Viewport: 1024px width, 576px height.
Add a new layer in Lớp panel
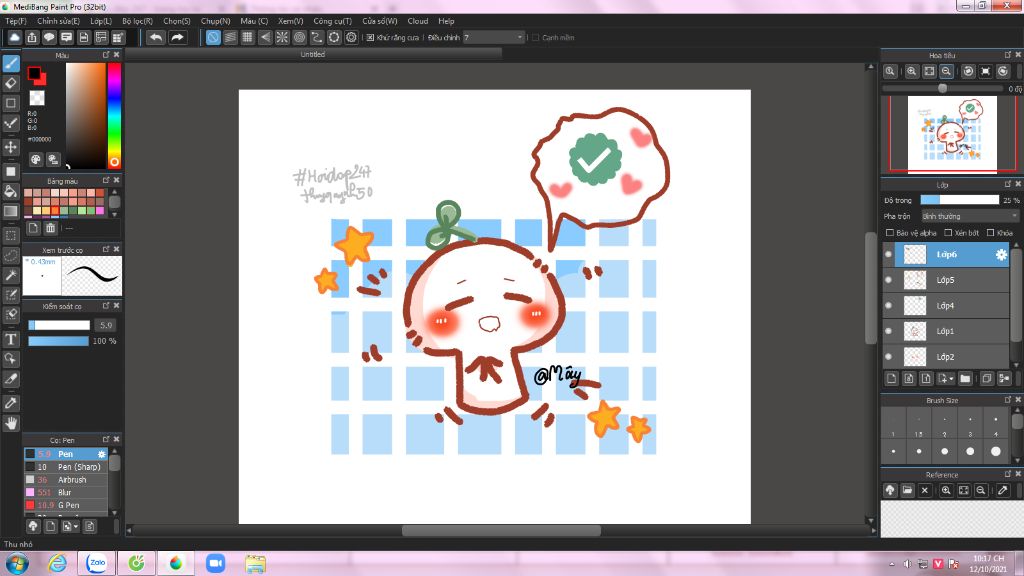click(891, 378)
